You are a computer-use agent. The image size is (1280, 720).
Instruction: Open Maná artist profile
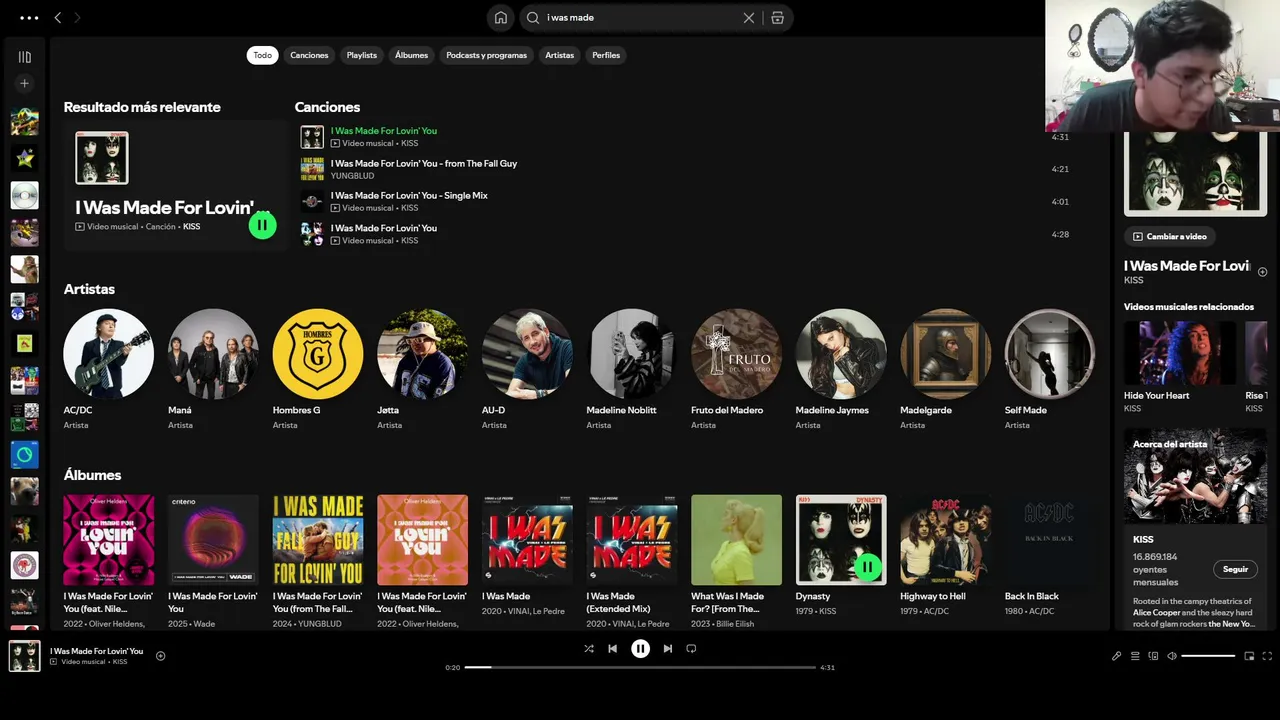[x=213, y=354]
